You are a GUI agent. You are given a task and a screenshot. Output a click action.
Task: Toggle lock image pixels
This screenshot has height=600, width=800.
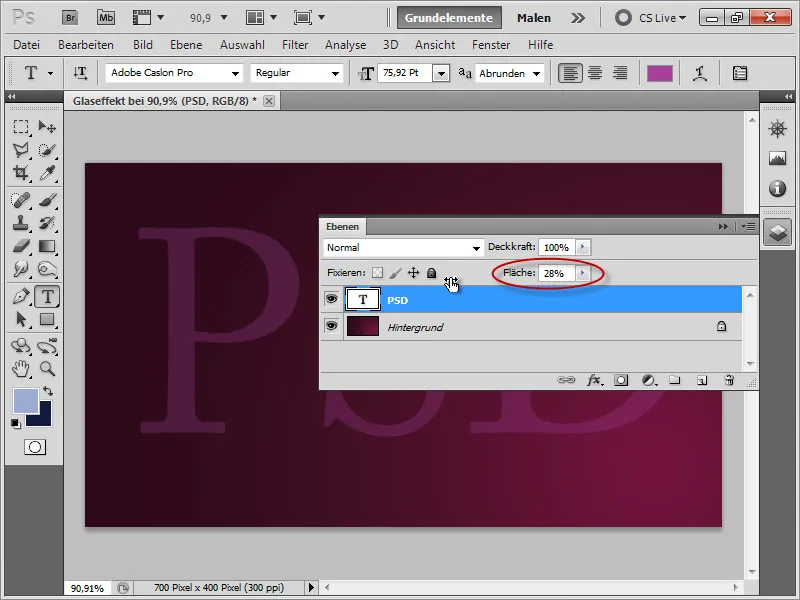coord(395,273)
